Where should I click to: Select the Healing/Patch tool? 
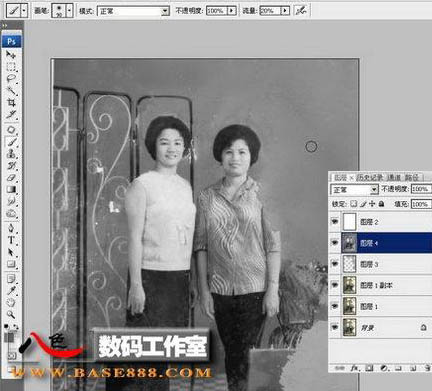click(11, 130)
